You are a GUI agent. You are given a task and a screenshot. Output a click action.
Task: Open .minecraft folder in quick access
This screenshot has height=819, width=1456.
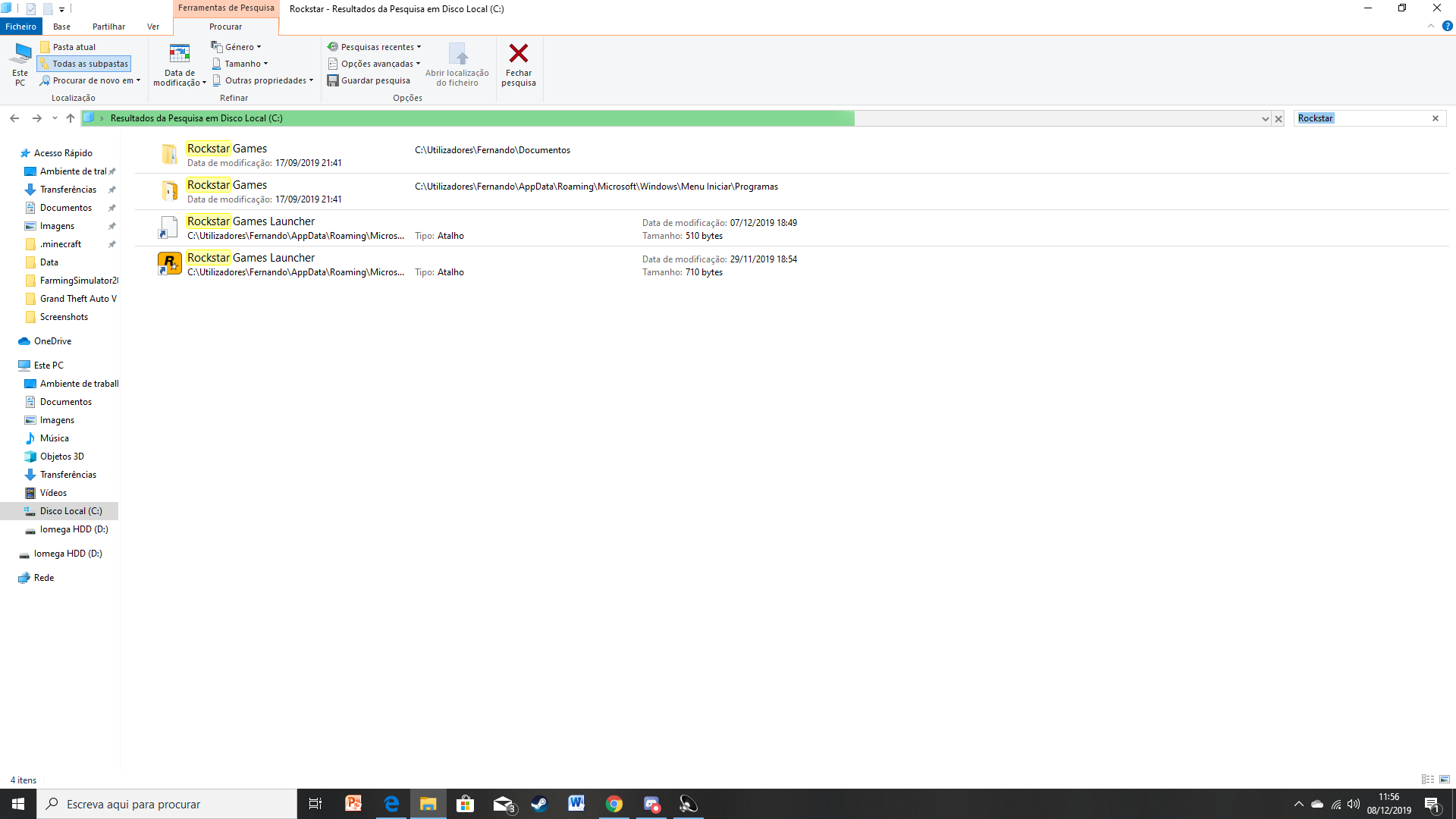click(61, 244)
